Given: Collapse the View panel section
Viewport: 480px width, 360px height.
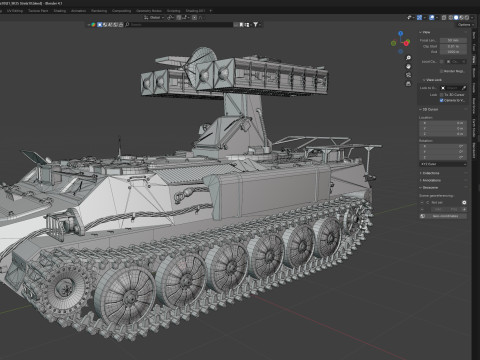Looking at the screenshot, I should (425, 32).
